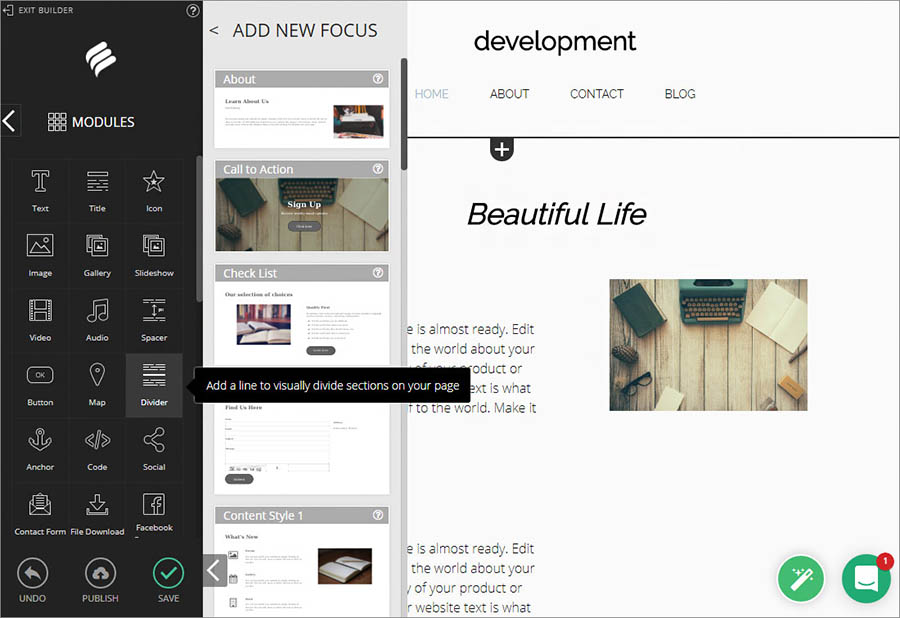
Task: Insert a Spacer module
Action: 154,321
